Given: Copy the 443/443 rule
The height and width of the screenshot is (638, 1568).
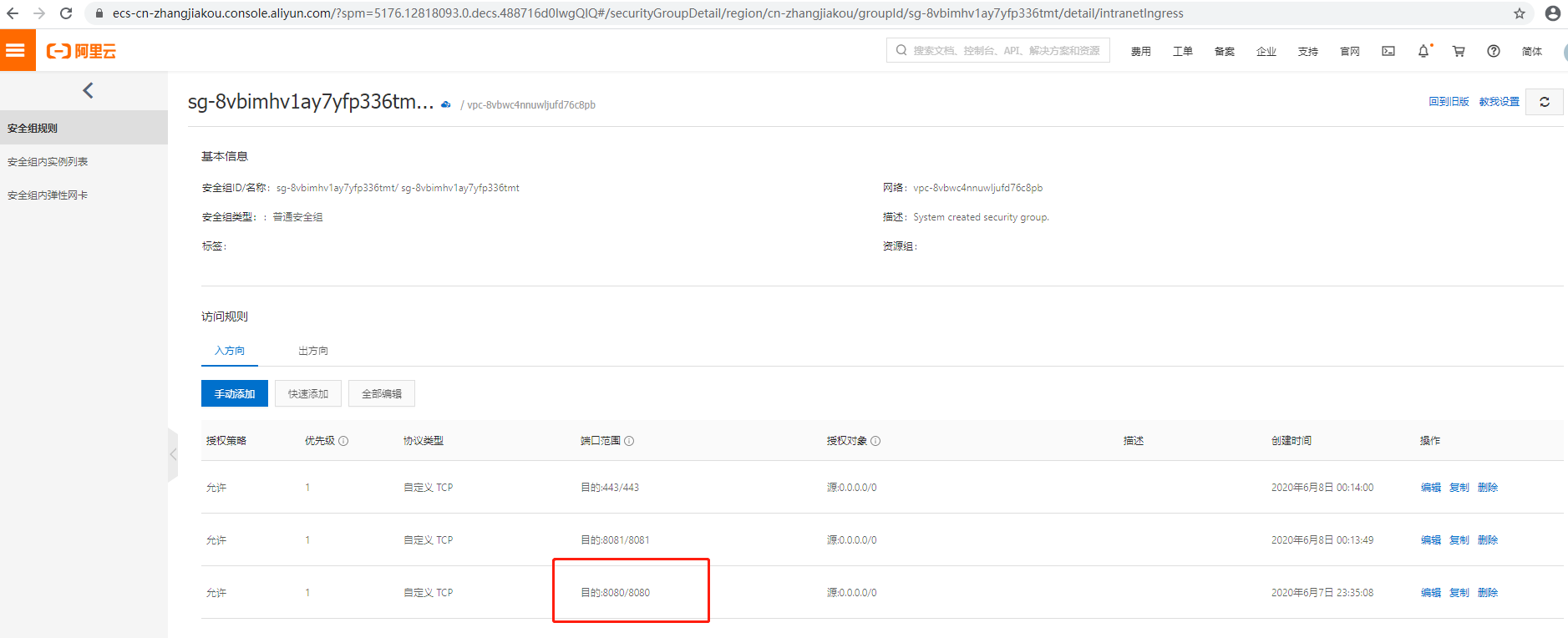Looking at the screenshot, I should 1459,488.
